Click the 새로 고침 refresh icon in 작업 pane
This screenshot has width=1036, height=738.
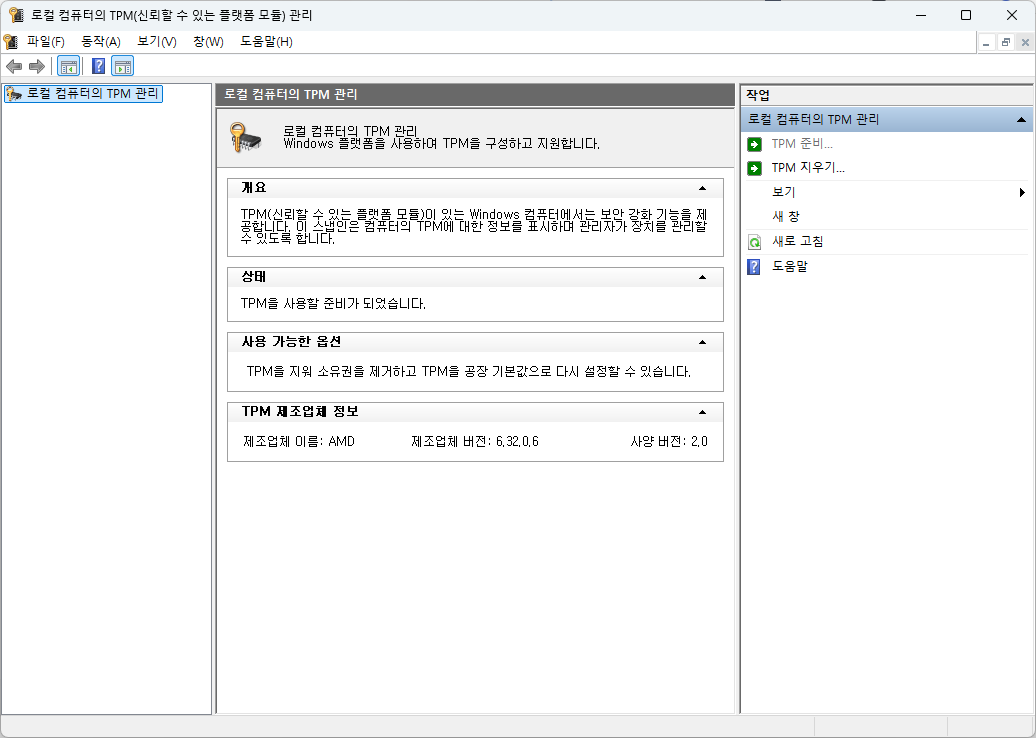pos(753,241)
